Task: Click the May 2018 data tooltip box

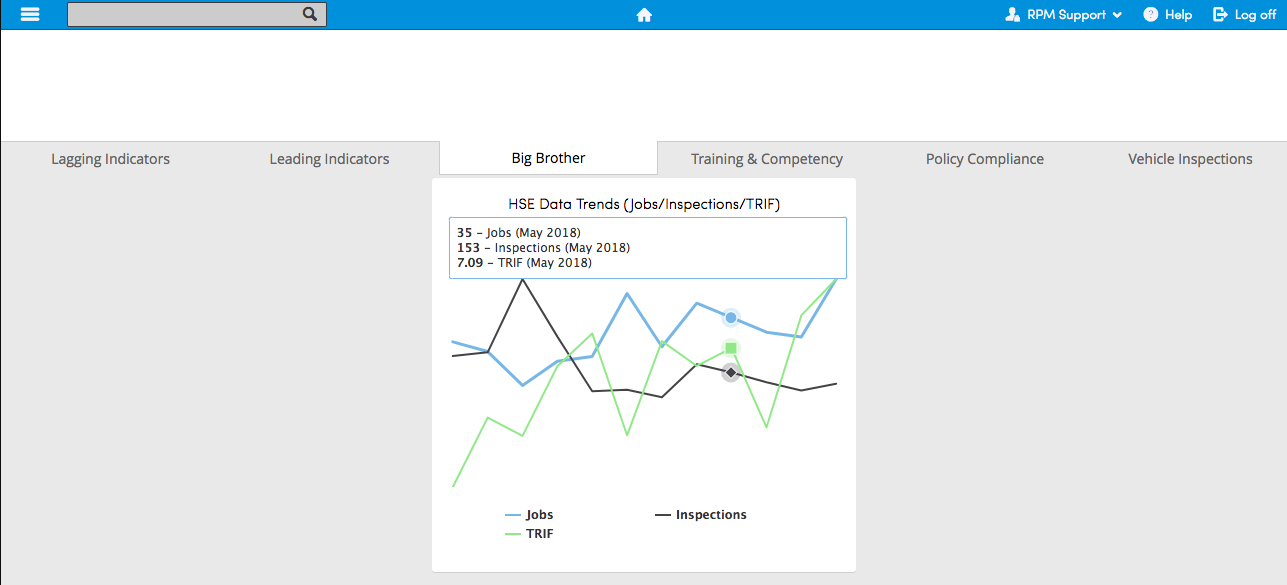Action: click(x=647, y=247)
